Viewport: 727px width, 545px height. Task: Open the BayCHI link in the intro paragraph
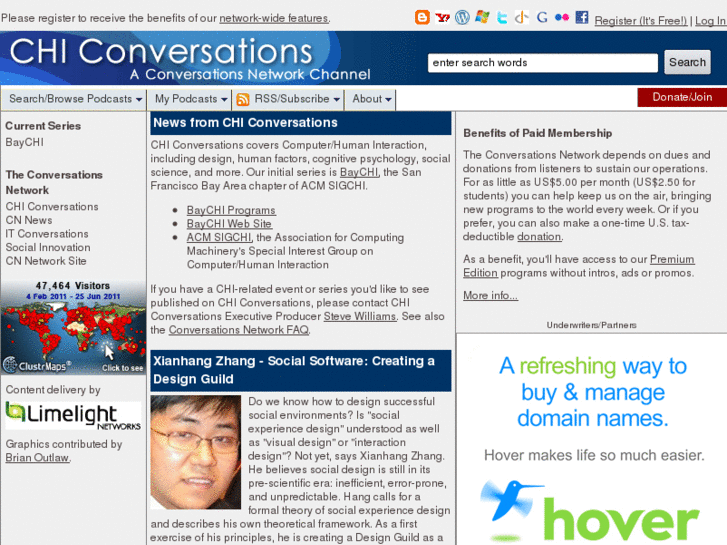[x=359, y=172]
